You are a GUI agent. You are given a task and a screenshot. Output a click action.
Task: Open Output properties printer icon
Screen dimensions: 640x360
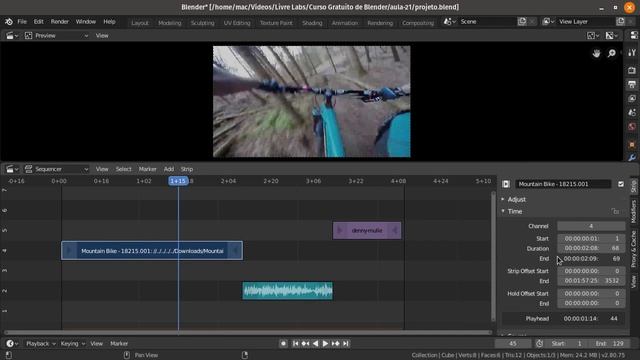coord(632,84)
